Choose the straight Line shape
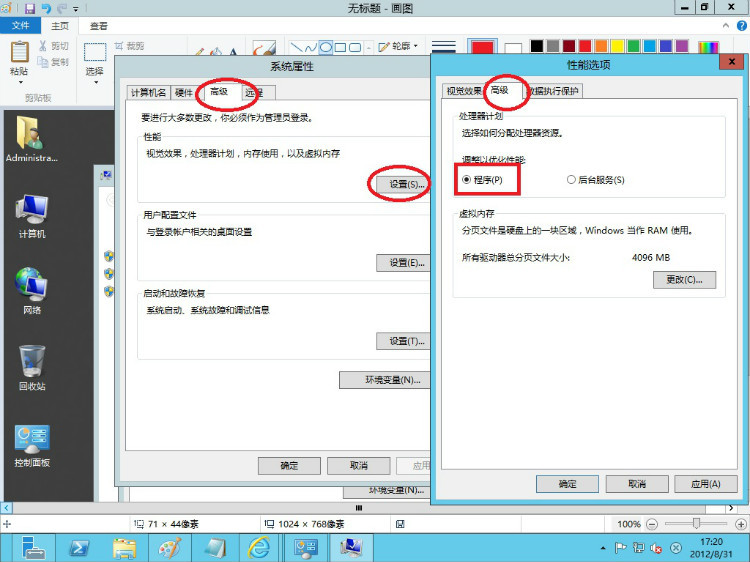Screen dimensions: 750x562 coord(297,47)
